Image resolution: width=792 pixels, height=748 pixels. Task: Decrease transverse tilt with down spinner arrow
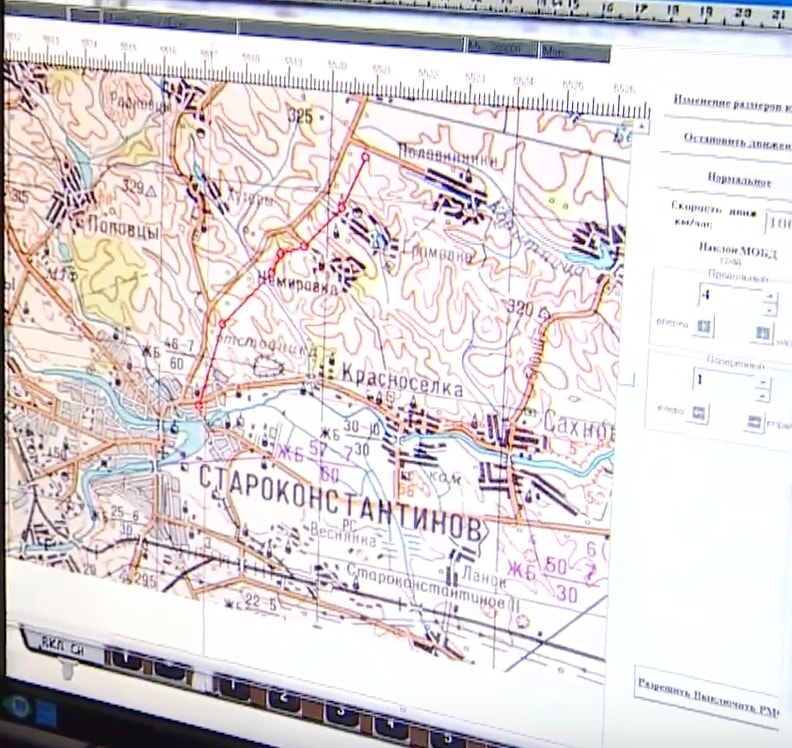click(x=763, y=396)
